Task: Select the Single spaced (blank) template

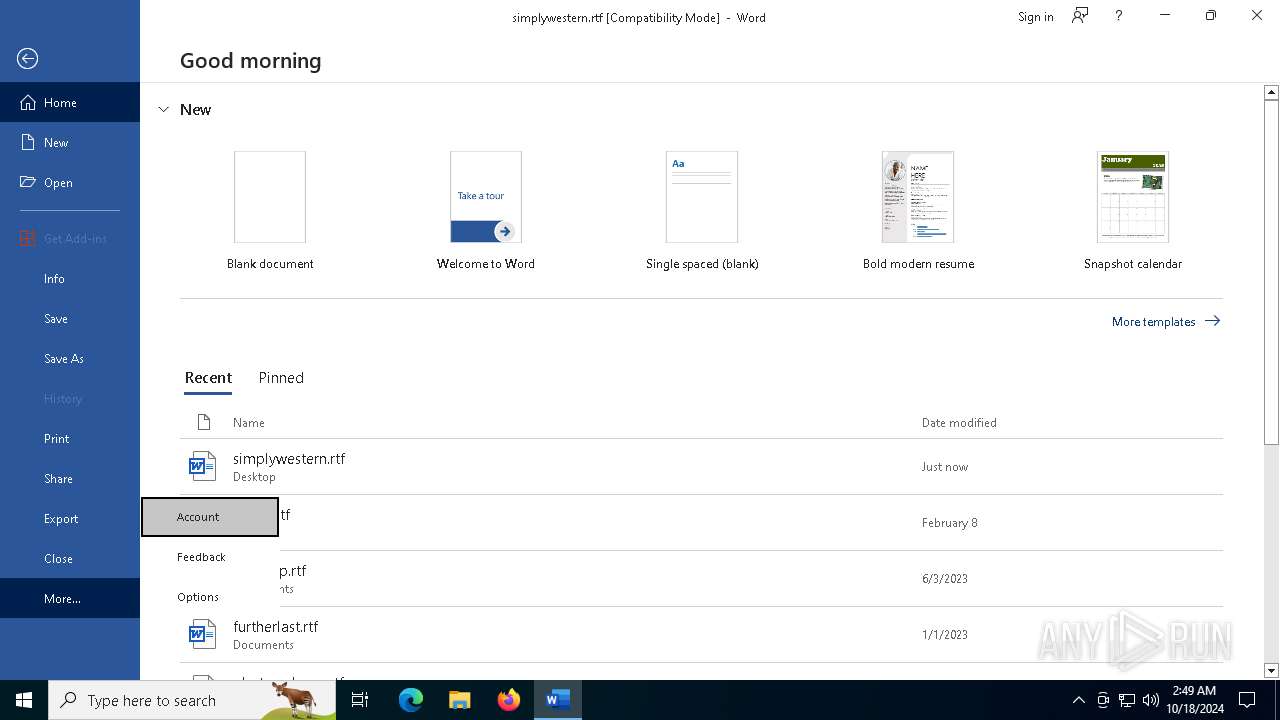Action: pos(702,197)
